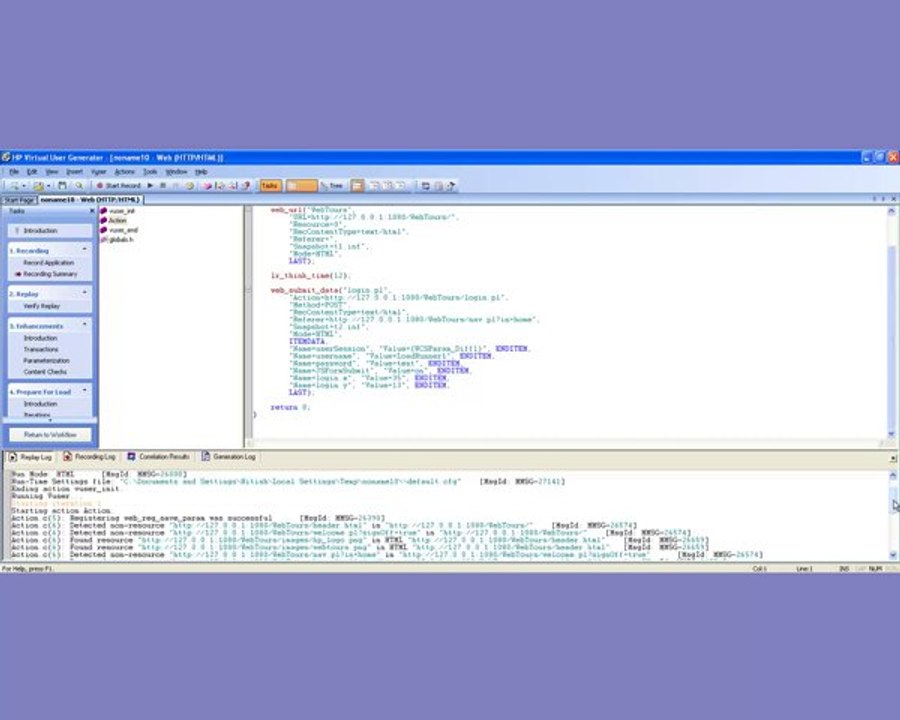Viewport: 900px width, 720px height.
Task: Open the Vuser menu
Action: click(x=99, y=172)
